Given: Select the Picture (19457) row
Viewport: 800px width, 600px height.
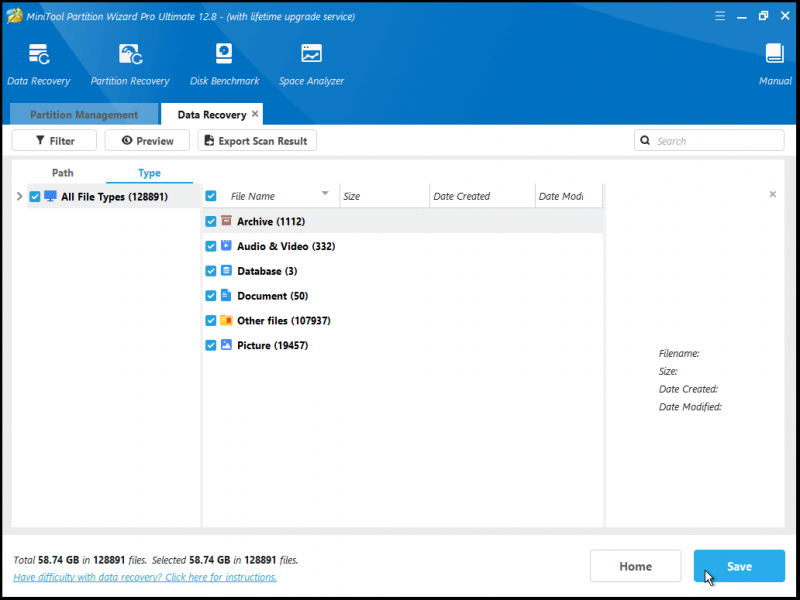Looking at the screenshot, I should pyautogui.click(x=403, y=345).
